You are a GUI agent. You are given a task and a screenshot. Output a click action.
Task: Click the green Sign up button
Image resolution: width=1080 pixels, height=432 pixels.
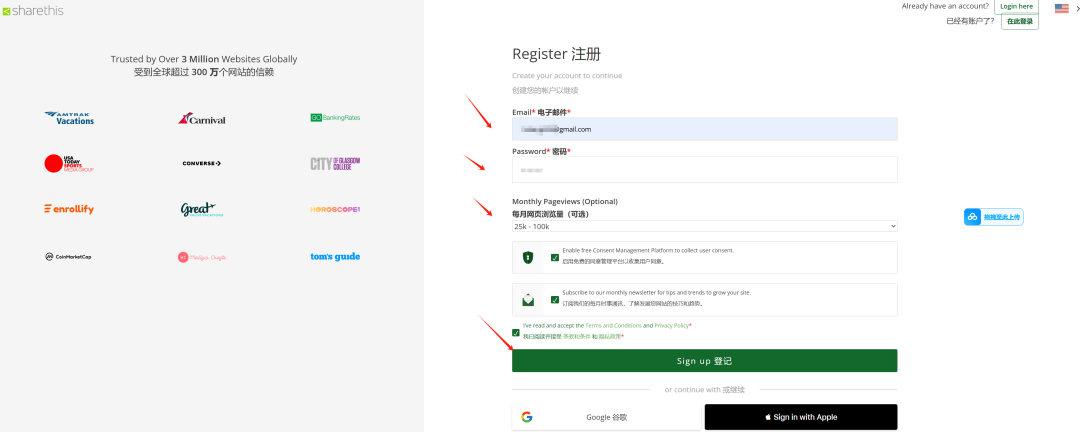pyautogui.click(x=705, y=360)
